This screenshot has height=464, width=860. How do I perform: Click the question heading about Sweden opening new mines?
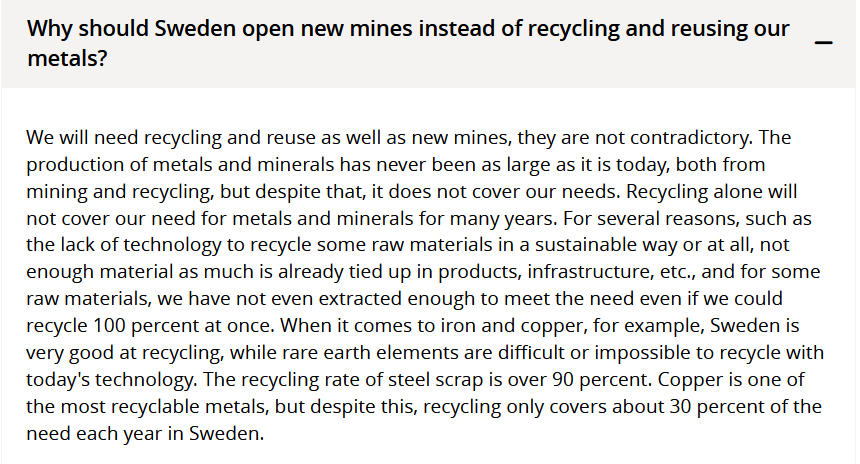408,29
